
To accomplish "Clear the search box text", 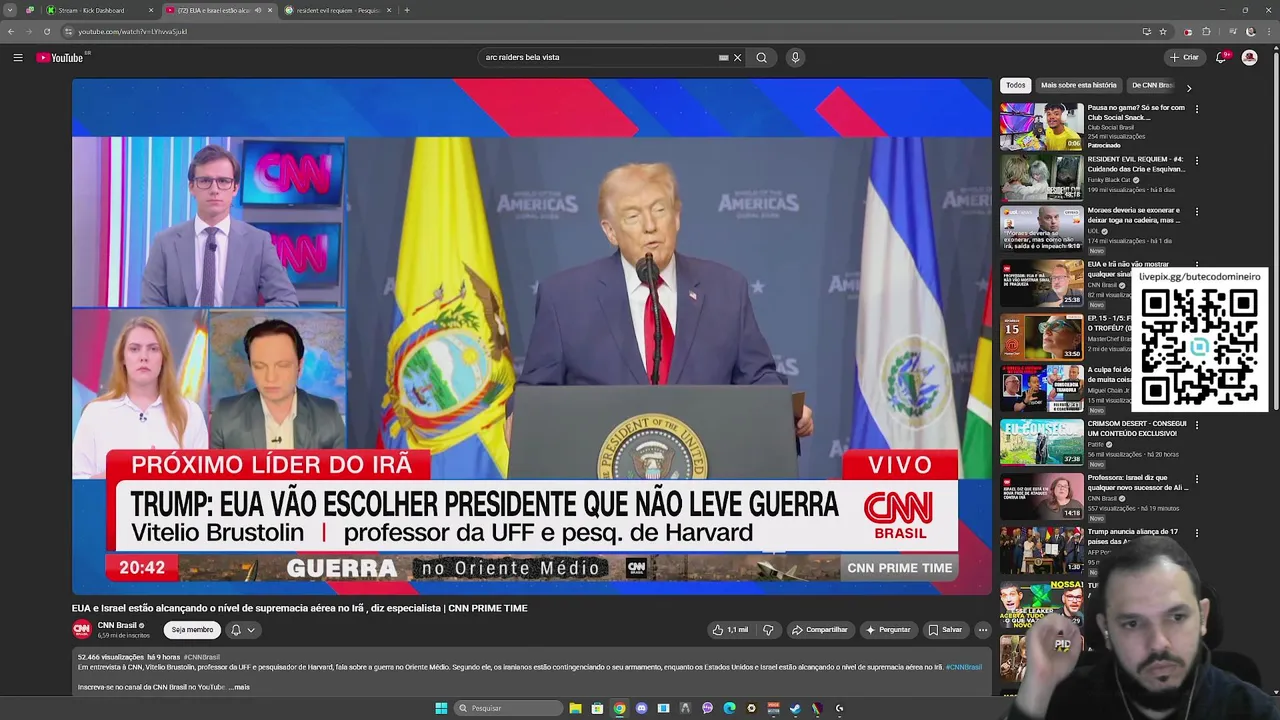I will 738,57.
